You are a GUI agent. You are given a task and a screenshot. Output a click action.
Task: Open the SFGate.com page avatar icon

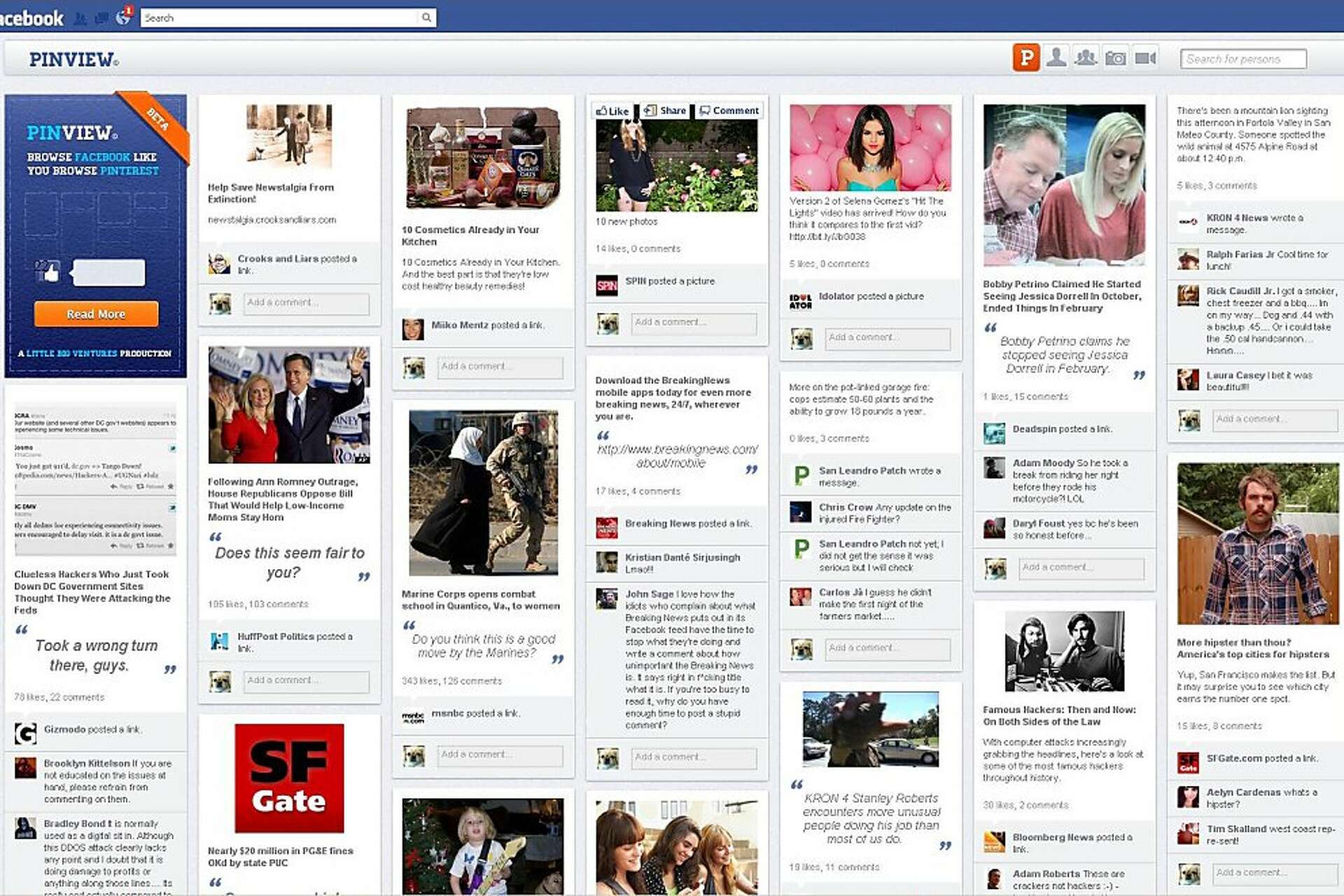(1188, 762)
